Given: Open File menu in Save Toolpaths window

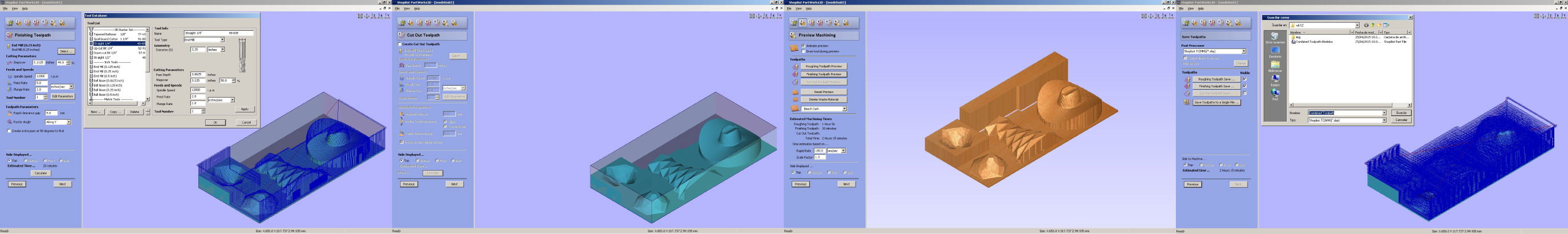Looking at the screenshot, I should (x=1181, y=9).
